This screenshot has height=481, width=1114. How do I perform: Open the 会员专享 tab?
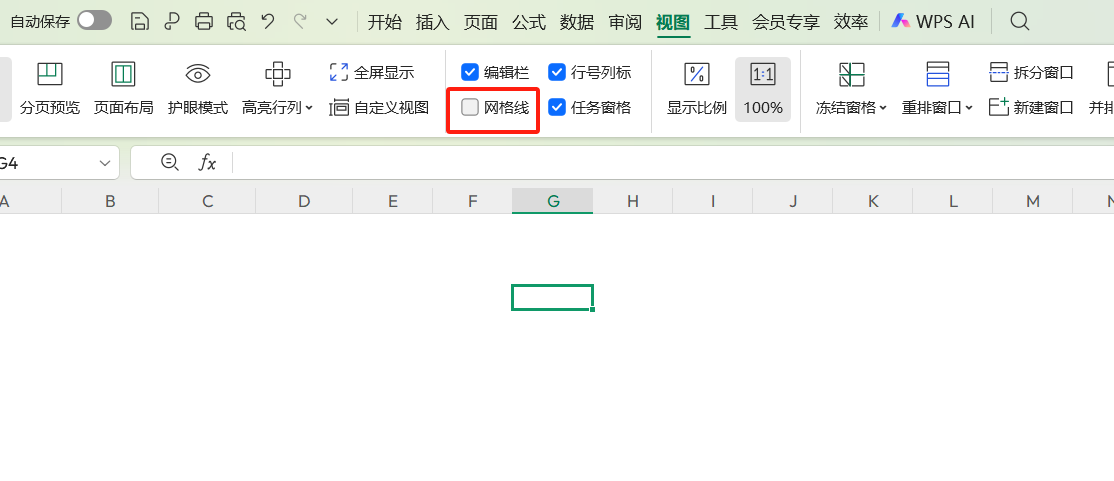[786, 22]
